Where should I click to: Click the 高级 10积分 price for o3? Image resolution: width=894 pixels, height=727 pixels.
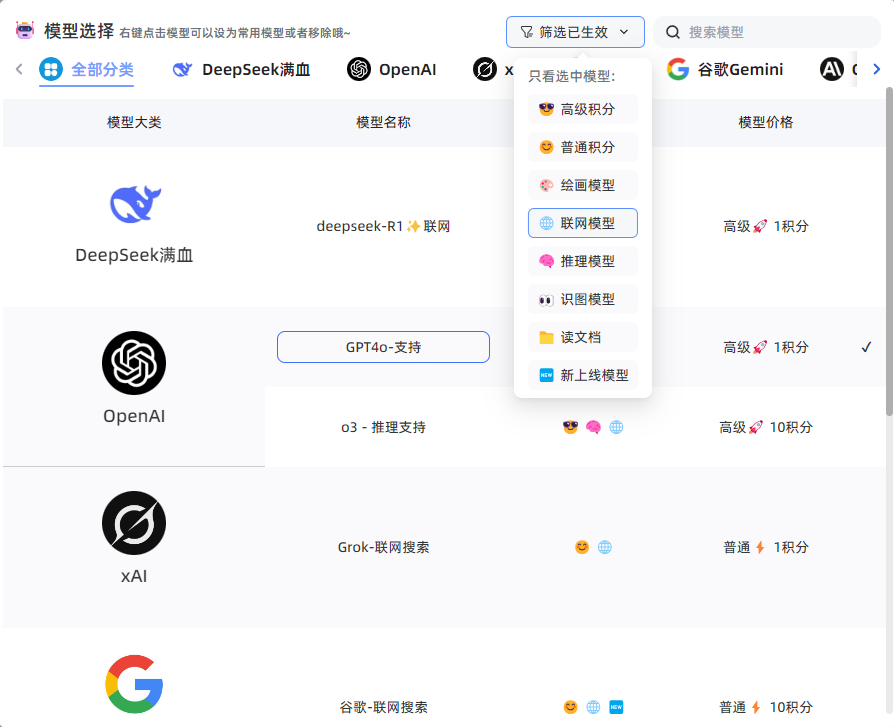click(766, 427)
